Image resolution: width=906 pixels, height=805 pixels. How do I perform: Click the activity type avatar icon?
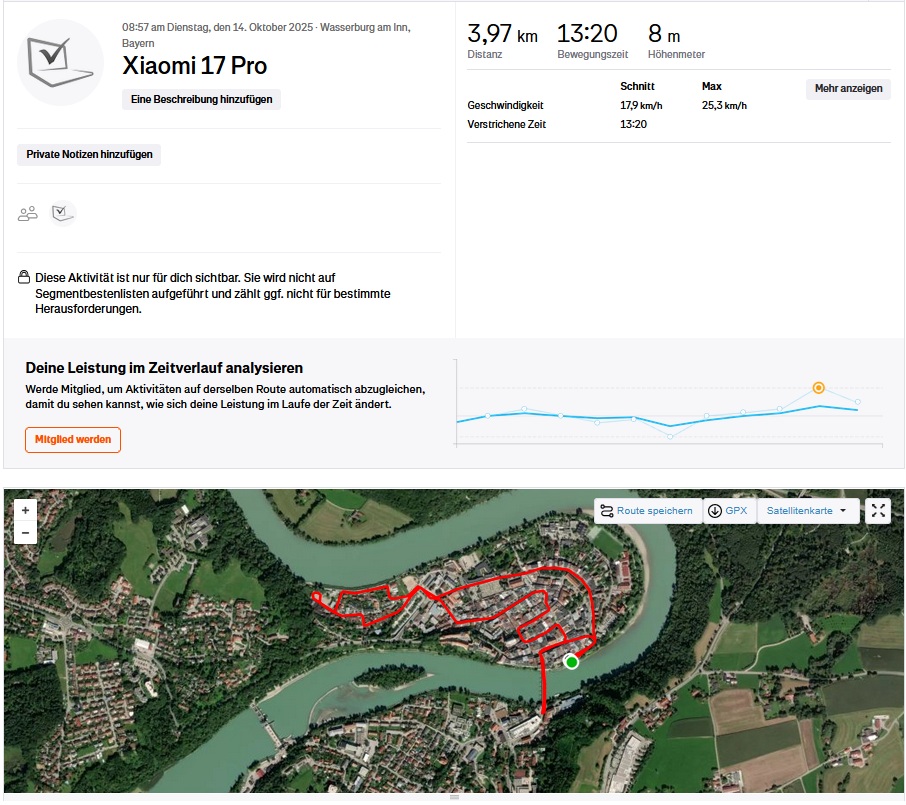[x=61, y=62]
